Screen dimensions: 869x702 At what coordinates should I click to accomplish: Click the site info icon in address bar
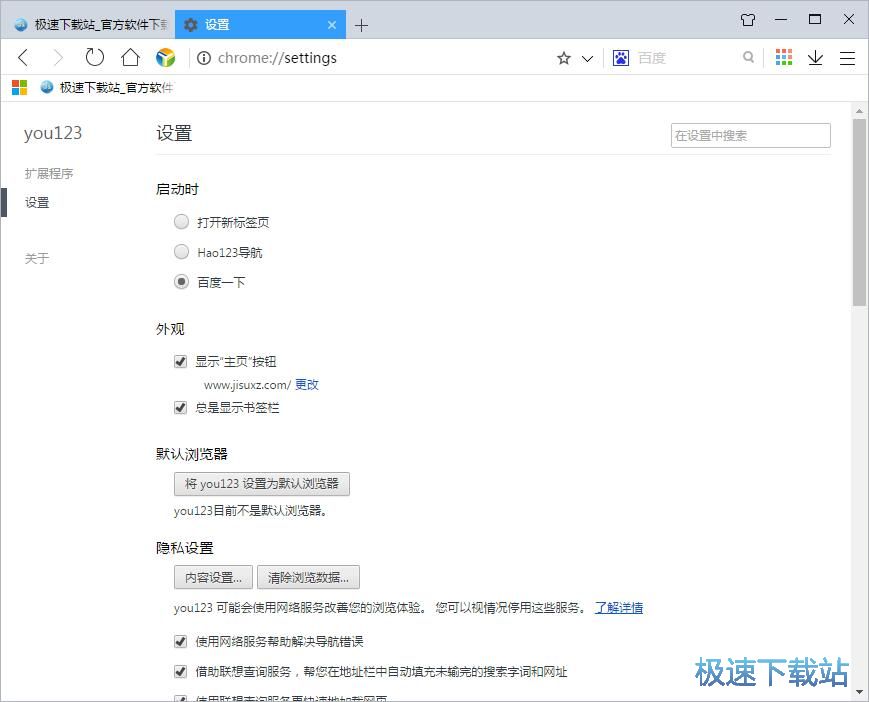click(204, 58)
